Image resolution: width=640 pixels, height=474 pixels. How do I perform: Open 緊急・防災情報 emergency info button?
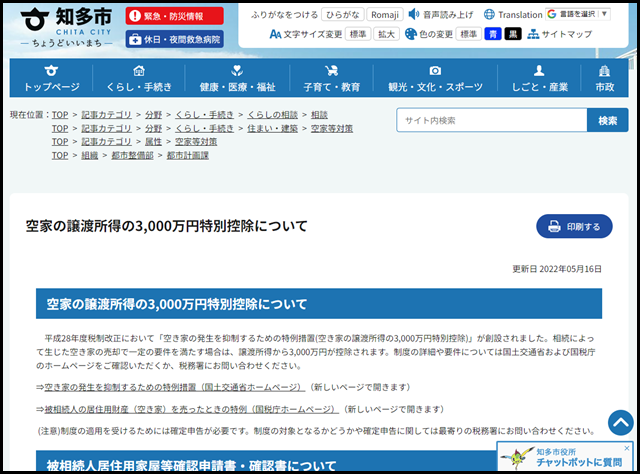coord(174,16)
